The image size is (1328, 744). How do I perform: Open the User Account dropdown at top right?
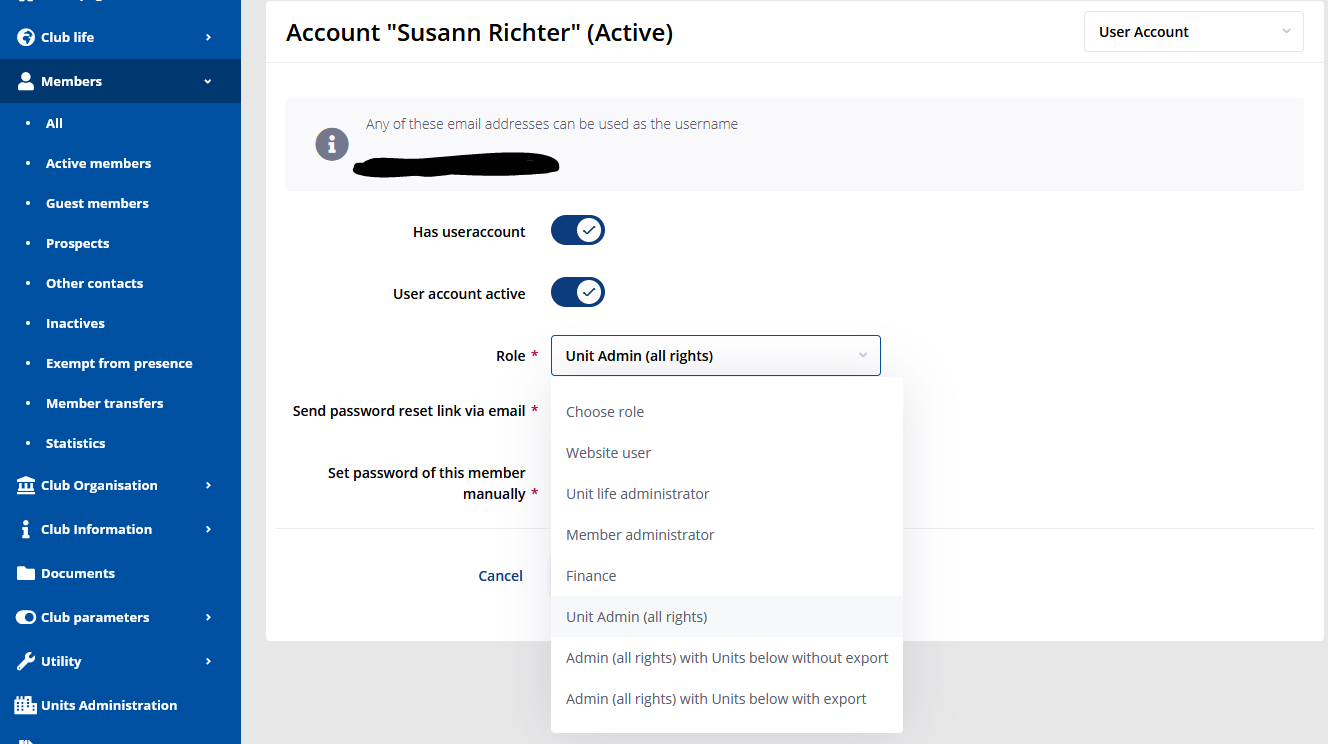[1193, 32]
